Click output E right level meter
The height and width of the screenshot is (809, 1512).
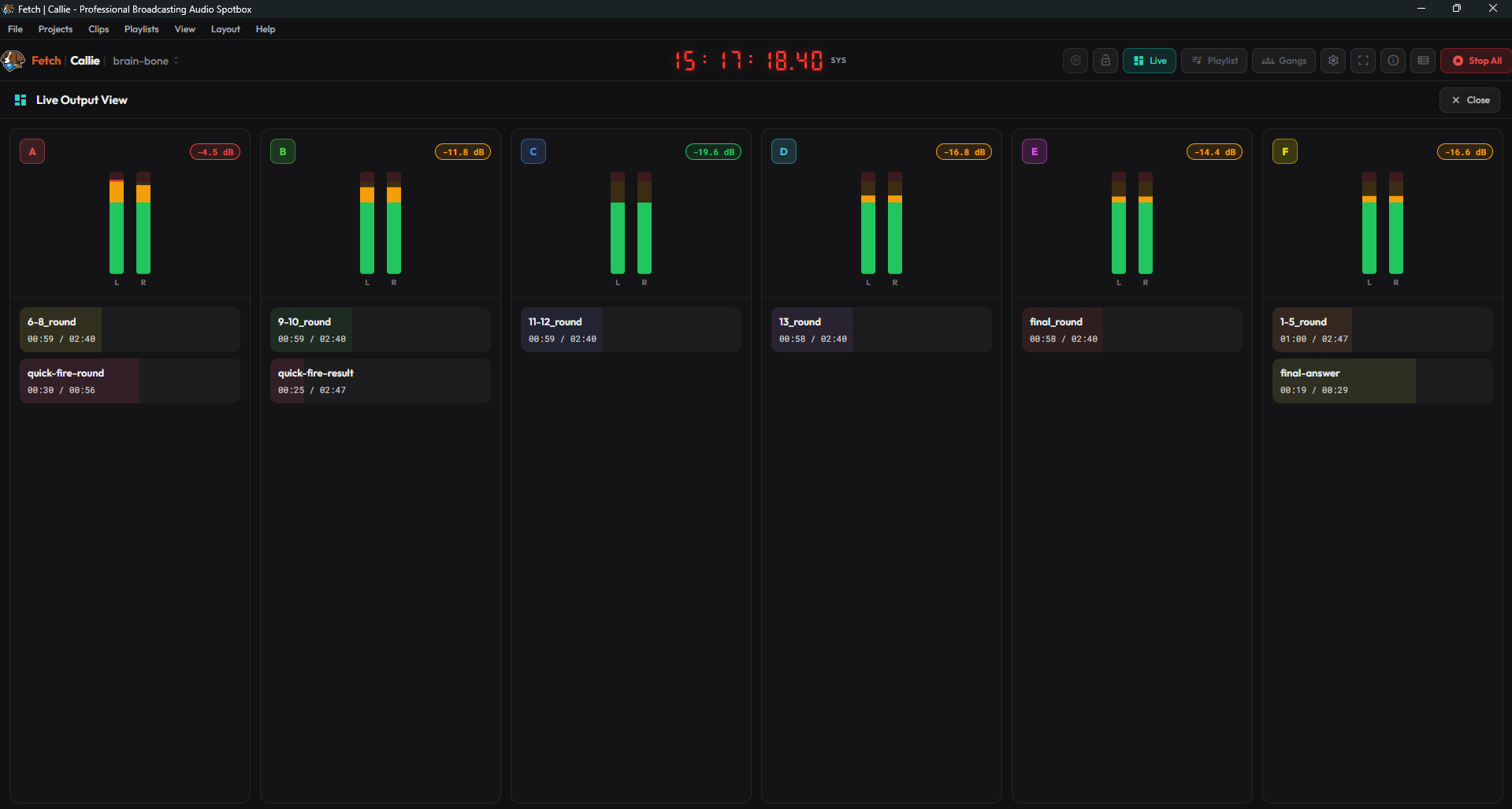coord(1146,223)
